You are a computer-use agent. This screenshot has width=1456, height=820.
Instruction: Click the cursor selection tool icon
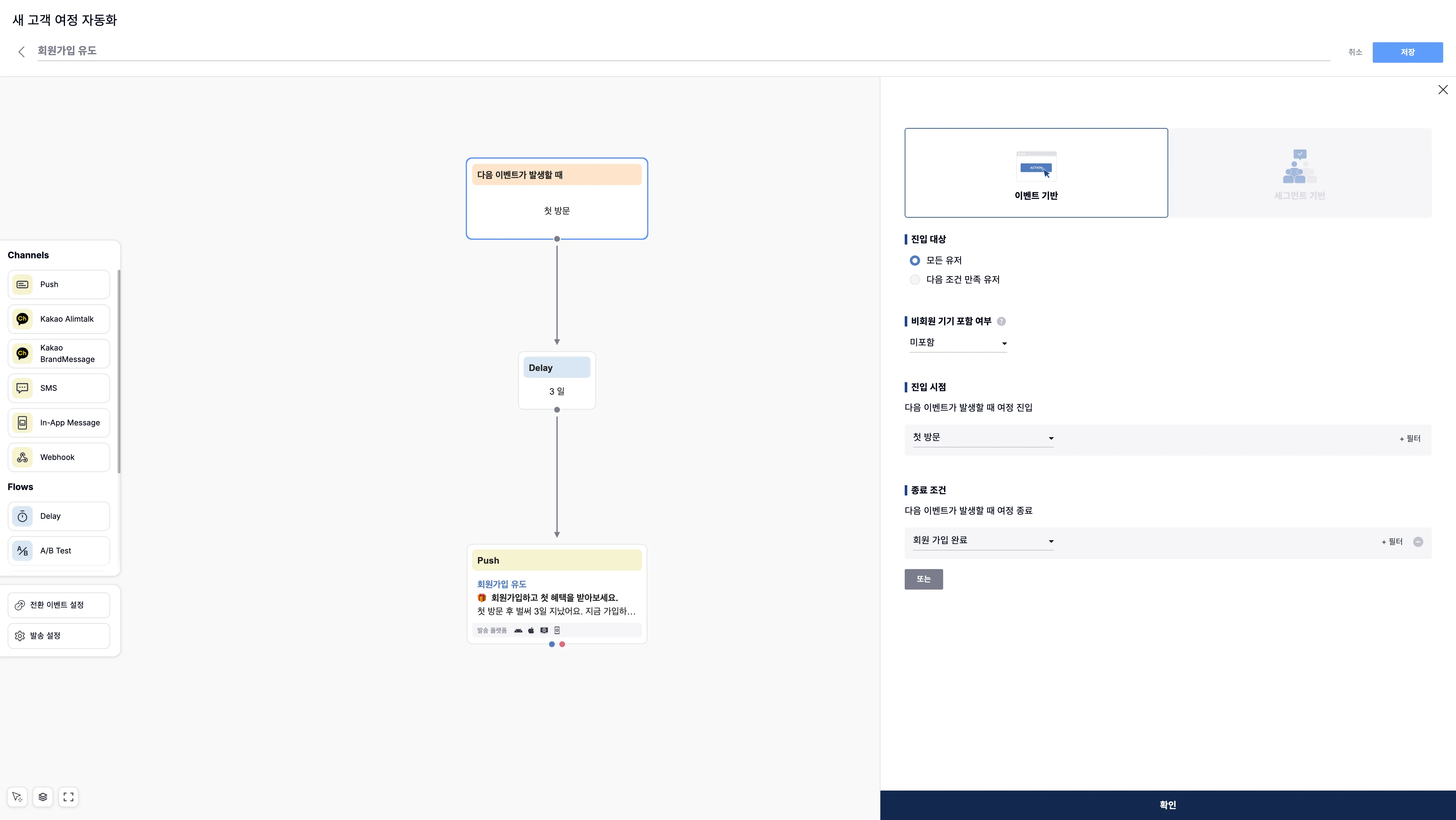17,797
